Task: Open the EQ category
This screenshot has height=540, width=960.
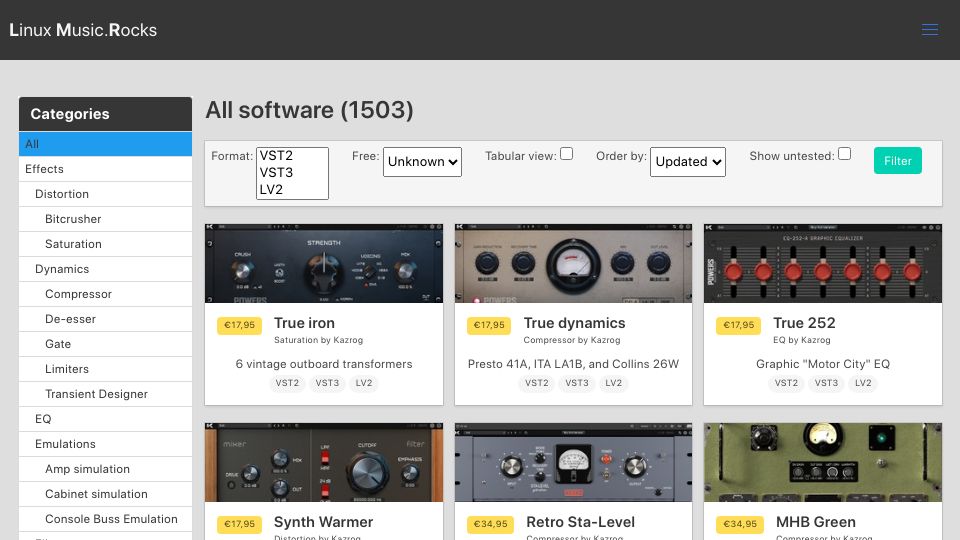Action: tap(105, 419)
